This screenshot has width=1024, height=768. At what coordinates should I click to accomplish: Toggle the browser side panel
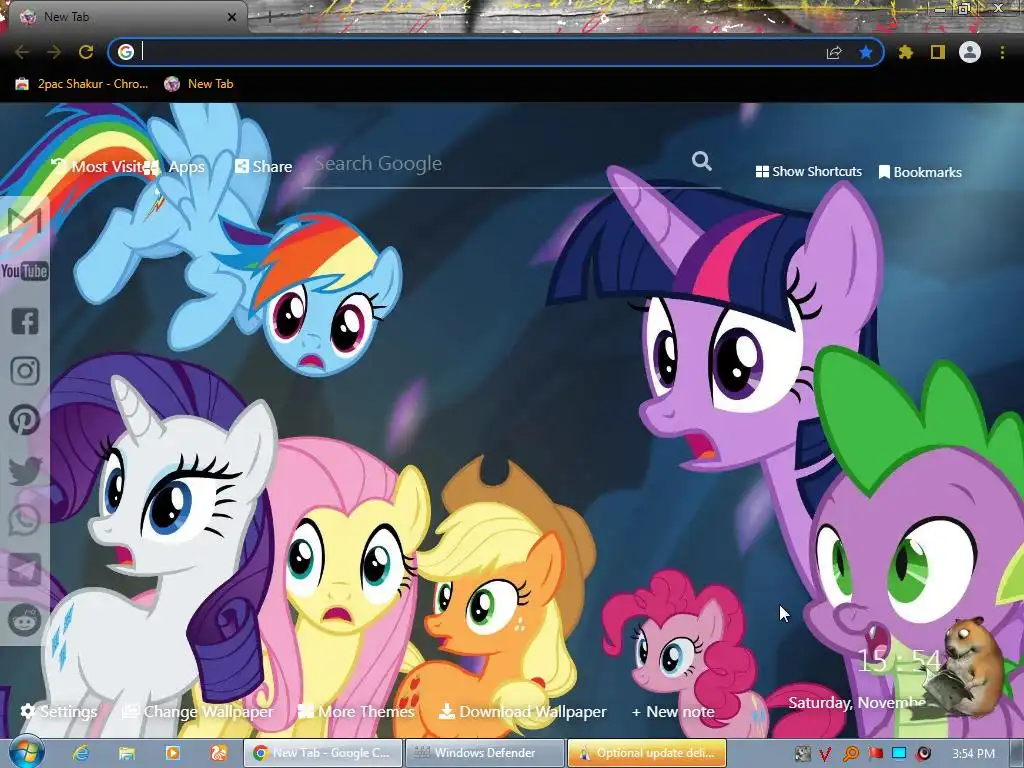point(938,52)
